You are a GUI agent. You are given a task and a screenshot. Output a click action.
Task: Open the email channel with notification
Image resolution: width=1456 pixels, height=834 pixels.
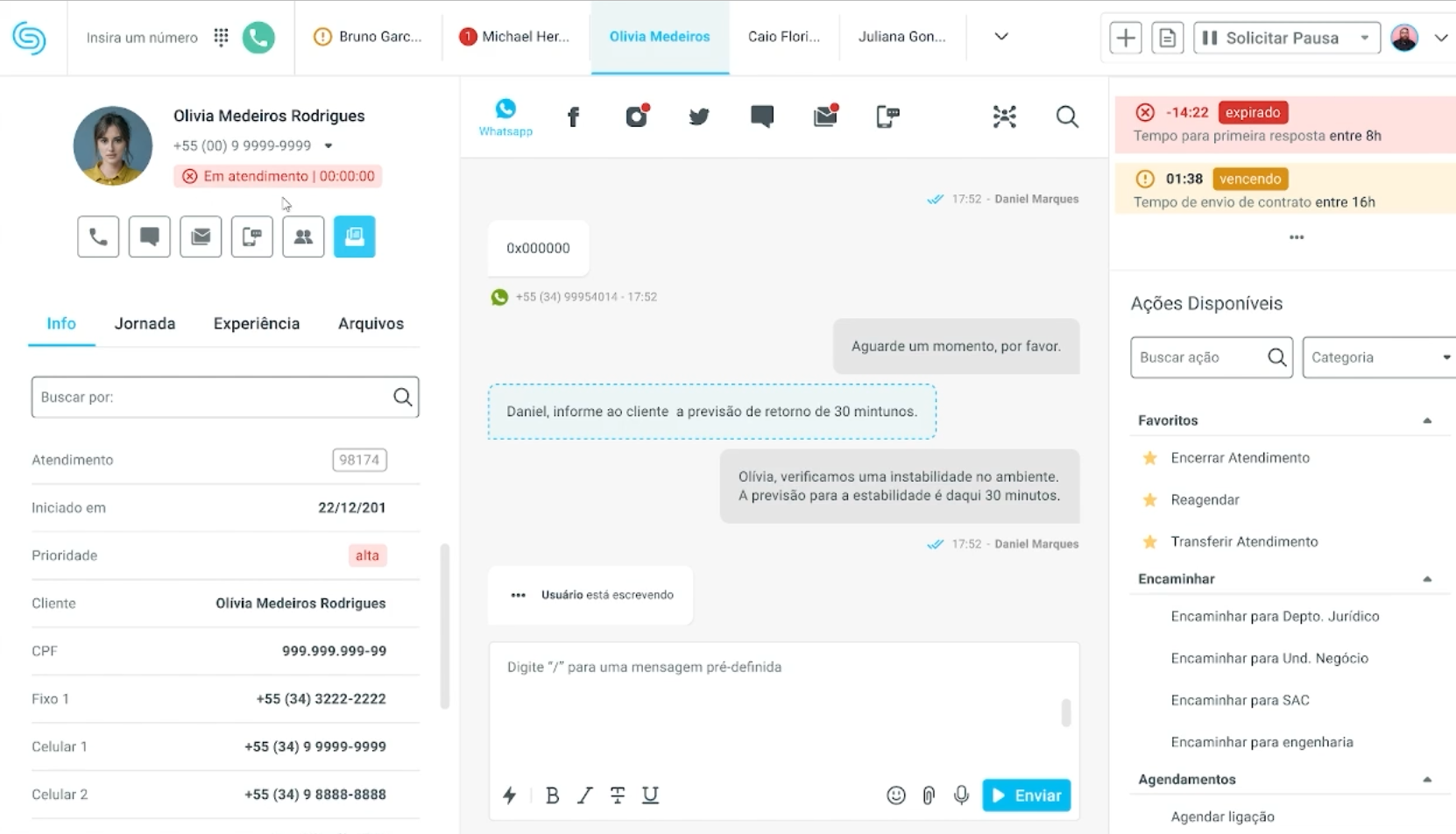(825, 117)
